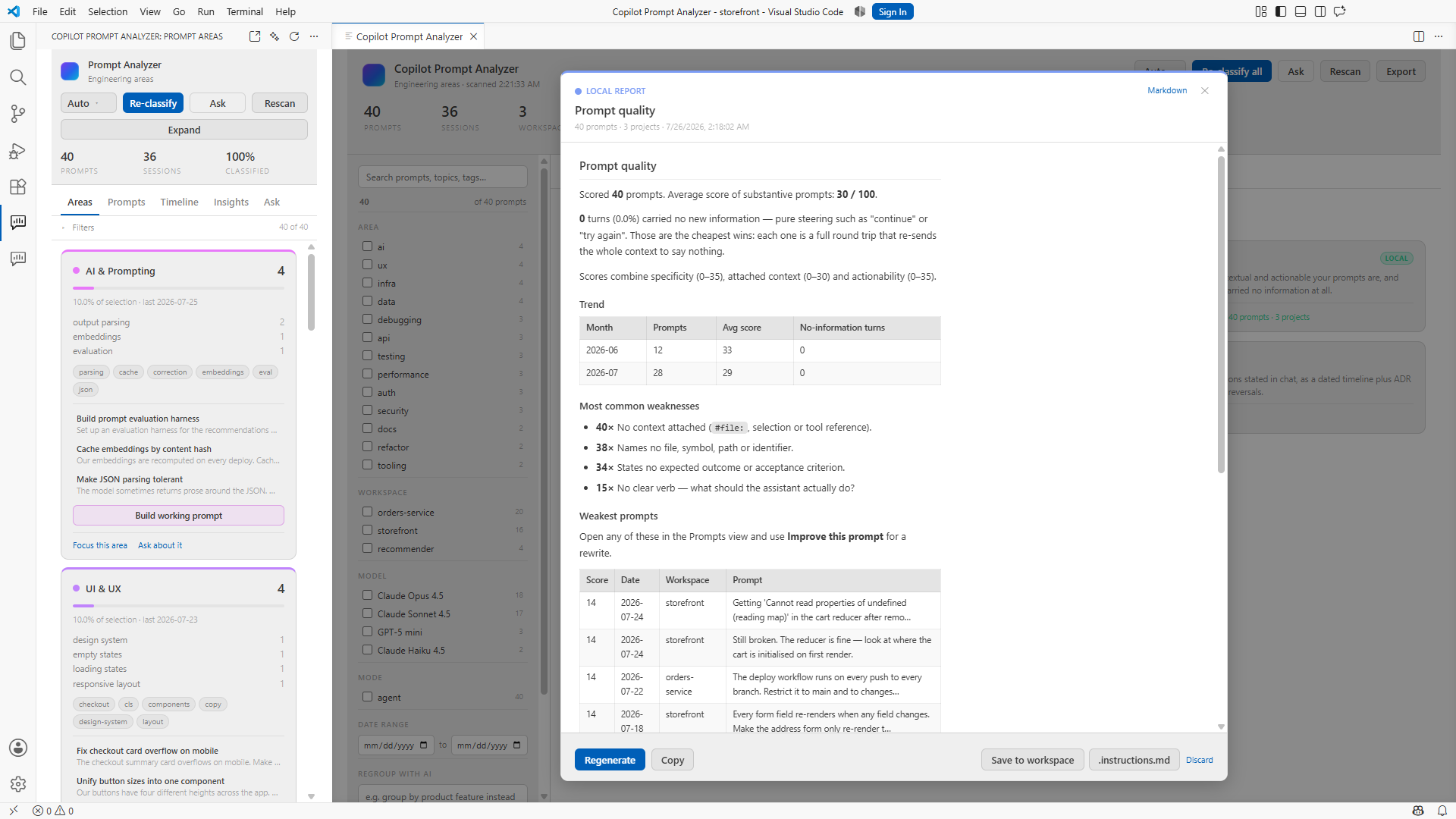This screenshot has height=819, width=1456.
Task: Open the Extensions view
Action: click(x=17, y=187)
